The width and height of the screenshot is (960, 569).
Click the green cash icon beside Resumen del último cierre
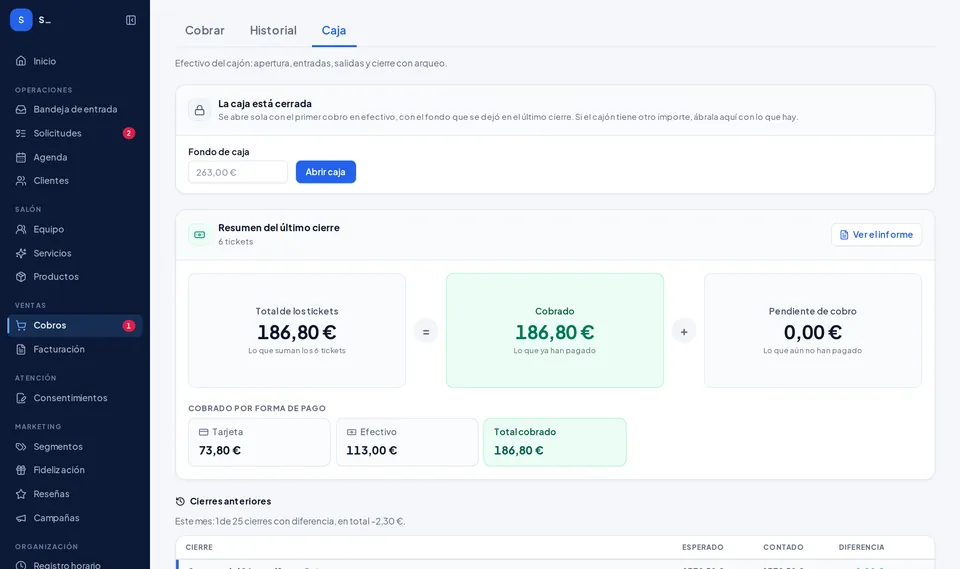pos(200,235)
